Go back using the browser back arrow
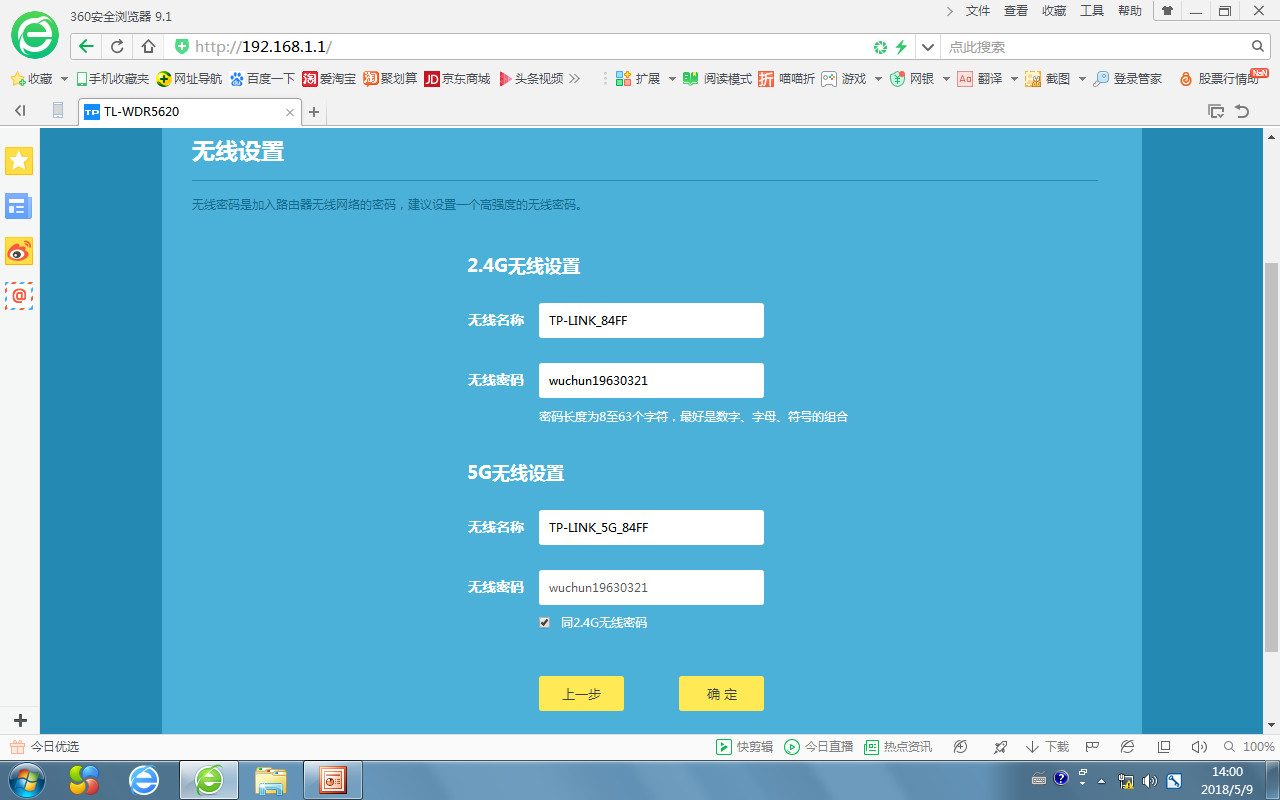Screen dimensions: 1280x800 point(87,47)
